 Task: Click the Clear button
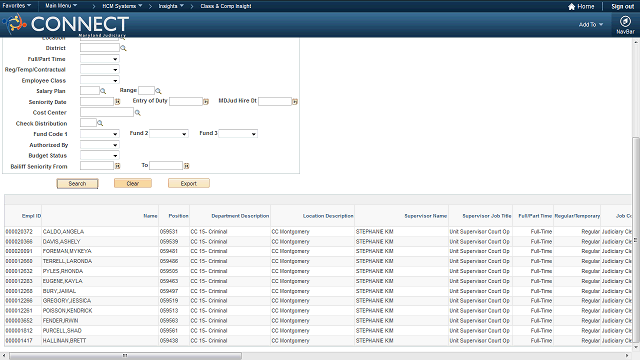[133, 183]
